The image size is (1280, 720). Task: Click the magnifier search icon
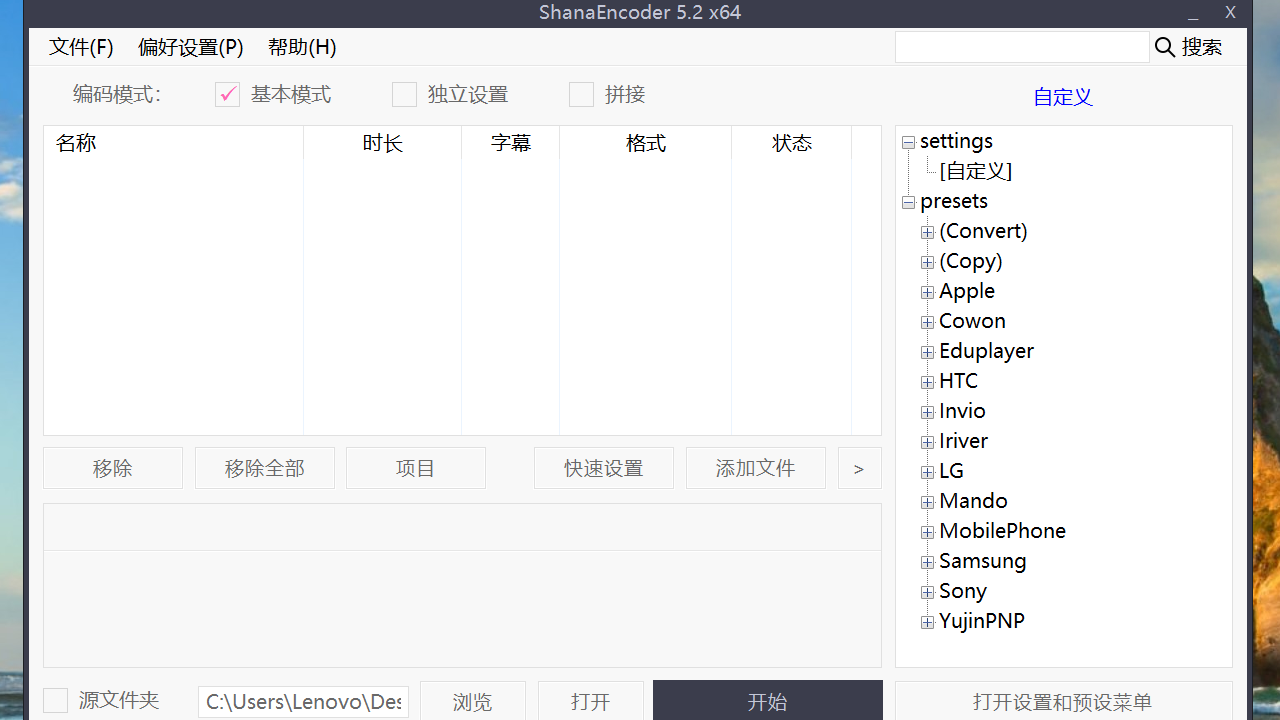tap(1164, 47)
